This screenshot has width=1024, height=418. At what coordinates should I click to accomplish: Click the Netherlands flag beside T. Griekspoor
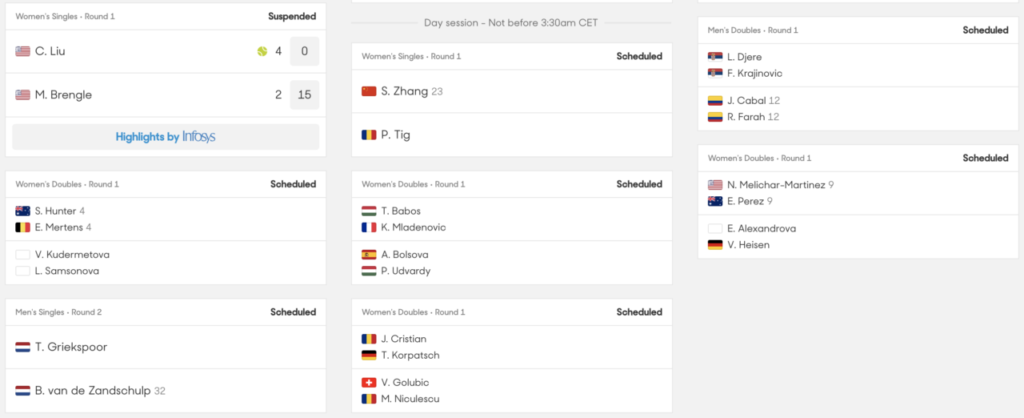23,347
